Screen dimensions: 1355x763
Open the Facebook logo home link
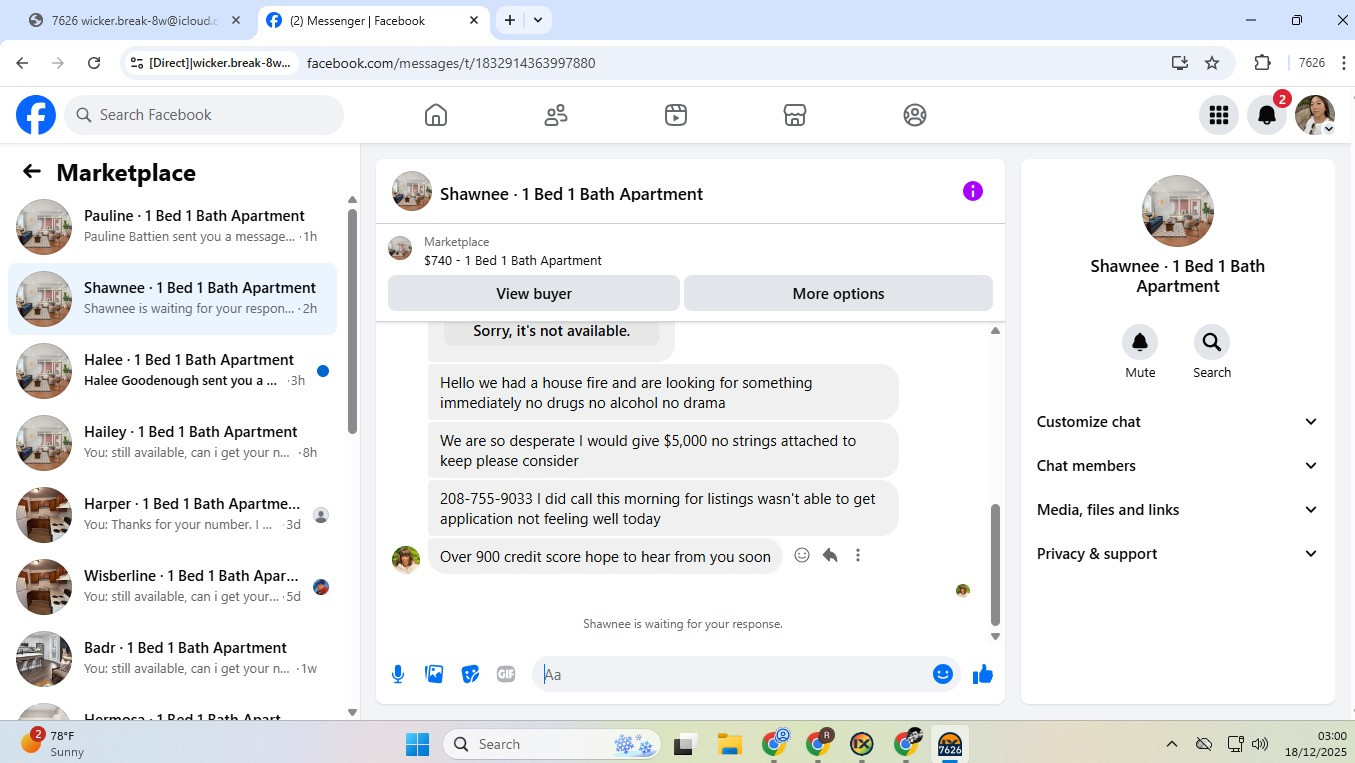pyautogui.click(x=36, y=115)
